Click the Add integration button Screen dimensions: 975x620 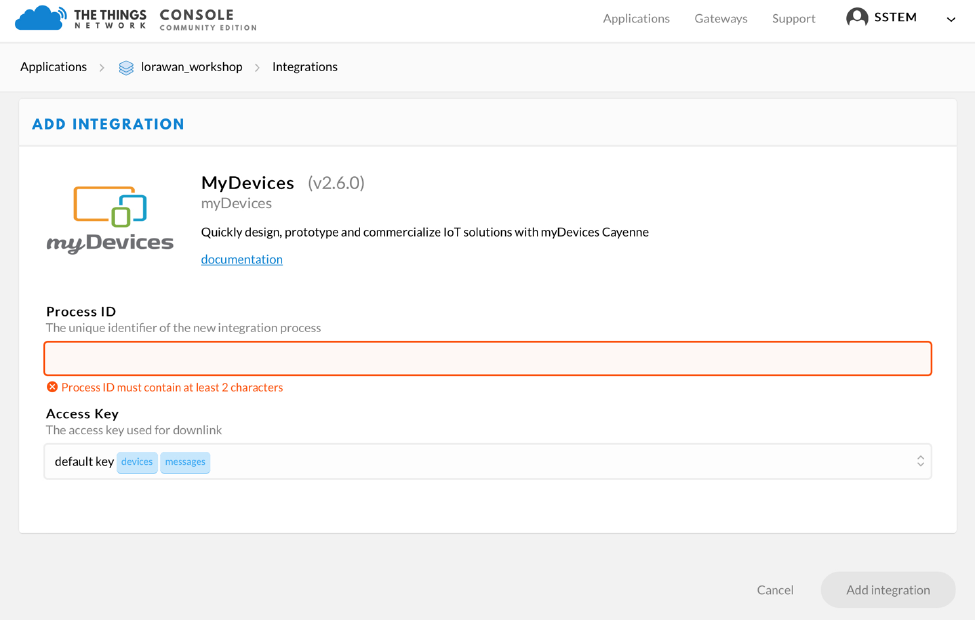coord(888,590)
